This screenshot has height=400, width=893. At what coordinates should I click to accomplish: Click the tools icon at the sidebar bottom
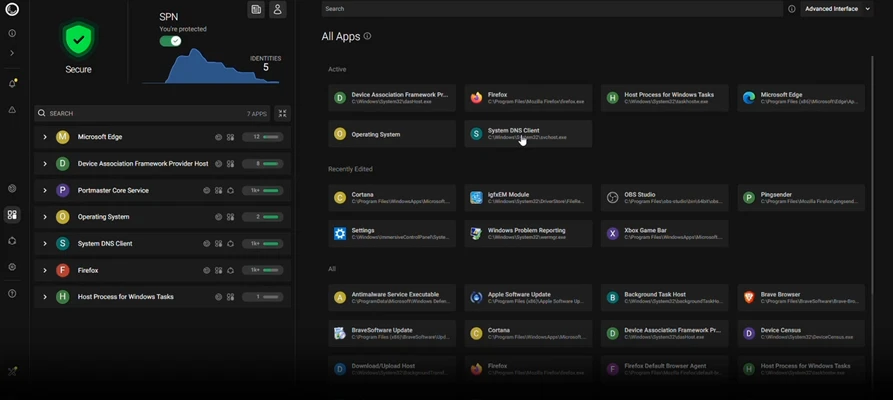tap(12, 372)
